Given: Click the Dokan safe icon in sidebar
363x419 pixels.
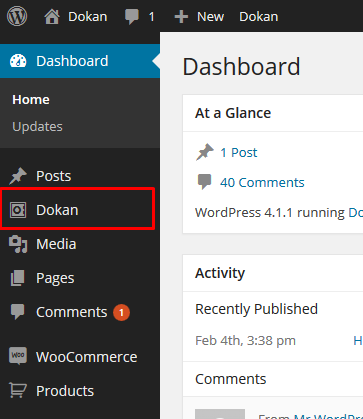Looking at the screenshot, I should [x=18, y=210].
